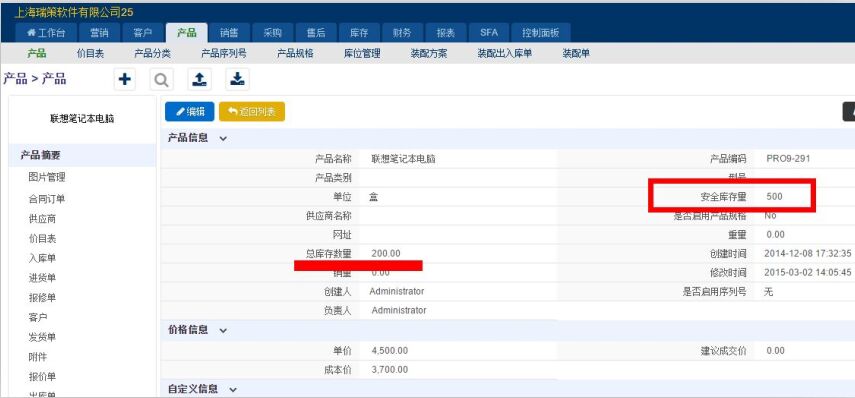Click product code value PRO9-291

point(788,159)
